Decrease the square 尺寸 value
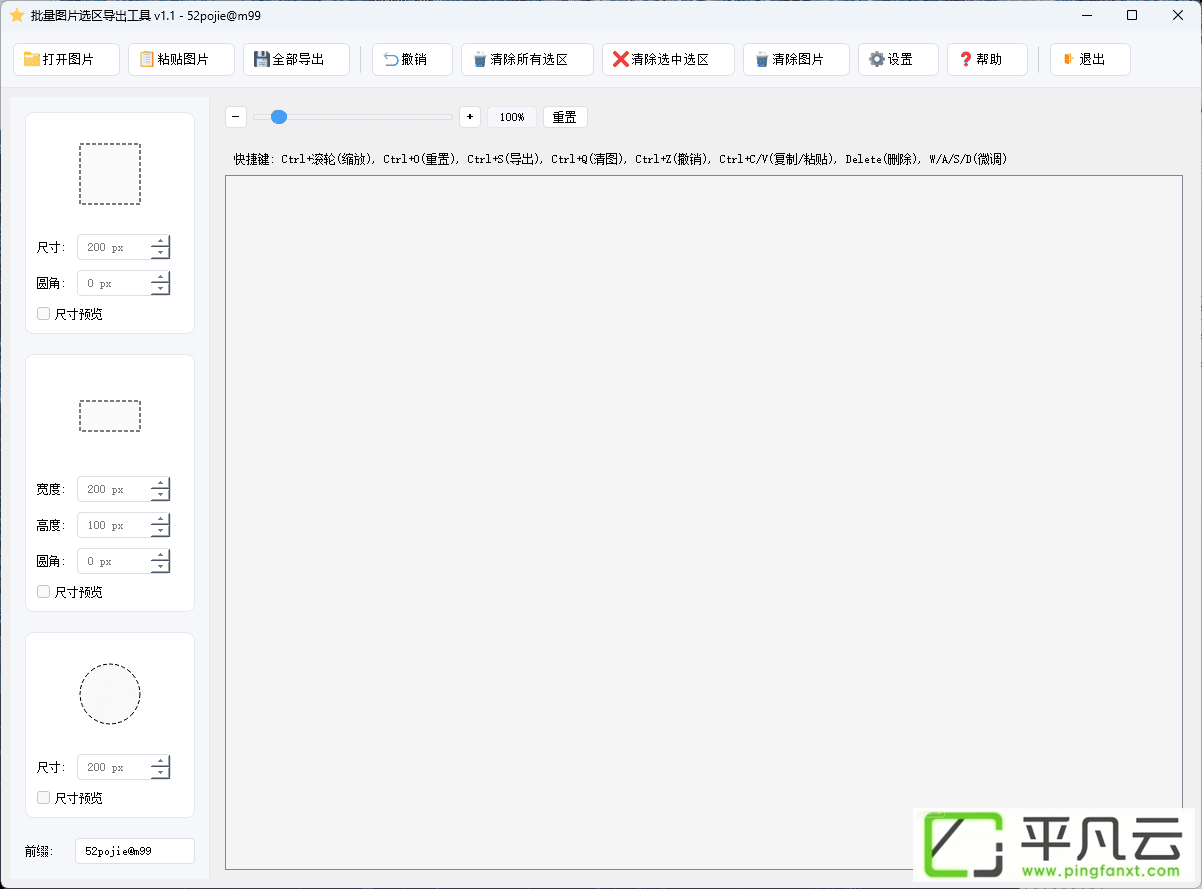 point(160,253)
